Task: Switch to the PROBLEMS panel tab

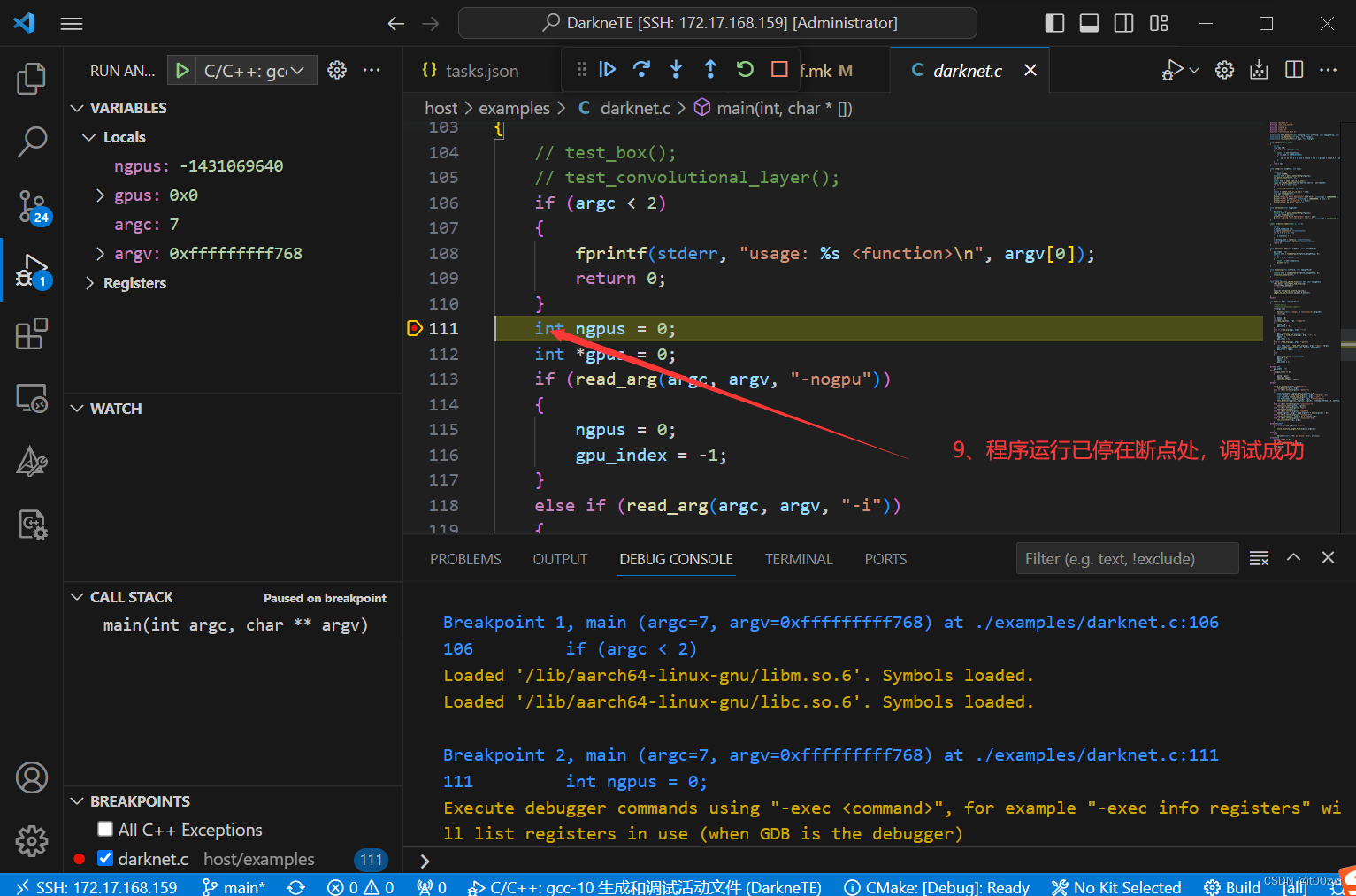Action: click(x=465, y=559)
